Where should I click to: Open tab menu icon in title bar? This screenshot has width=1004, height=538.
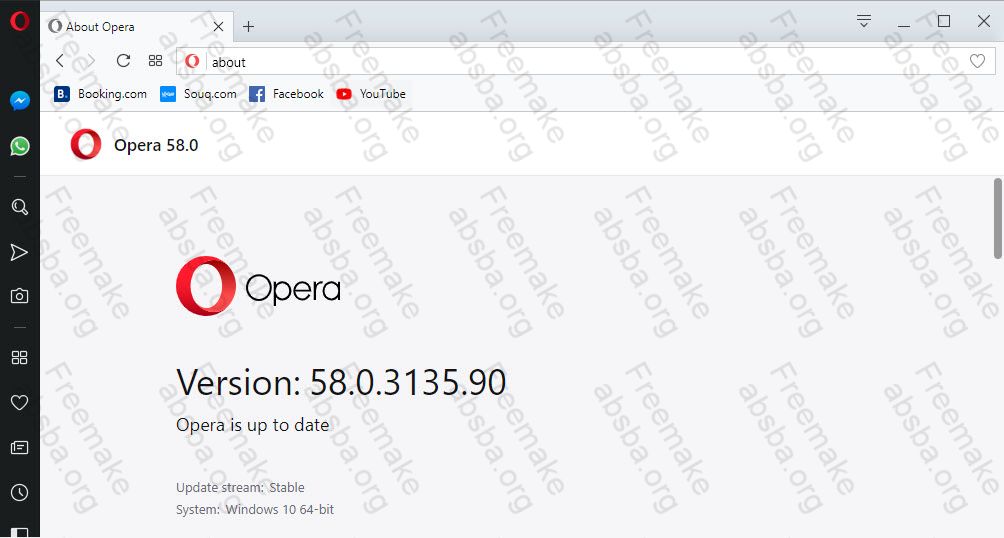(x=864, y=21)
